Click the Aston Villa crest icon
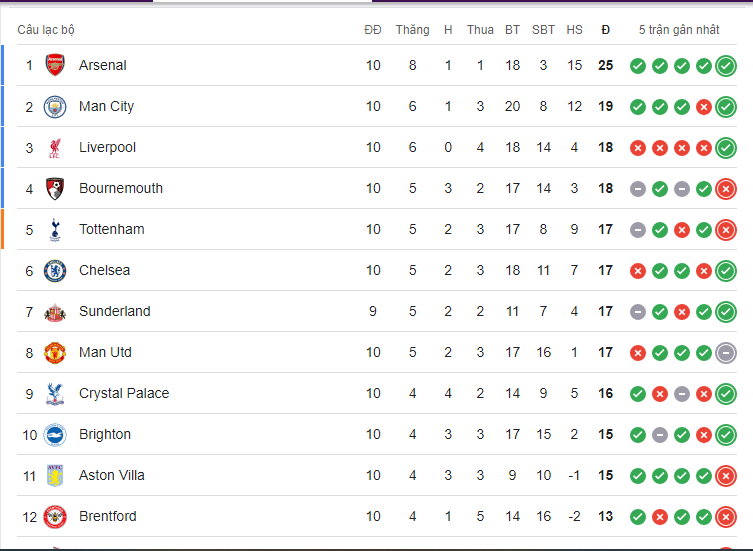Image resolution: width=753 pixels, height=551 pixels. [x=55, y=476]
